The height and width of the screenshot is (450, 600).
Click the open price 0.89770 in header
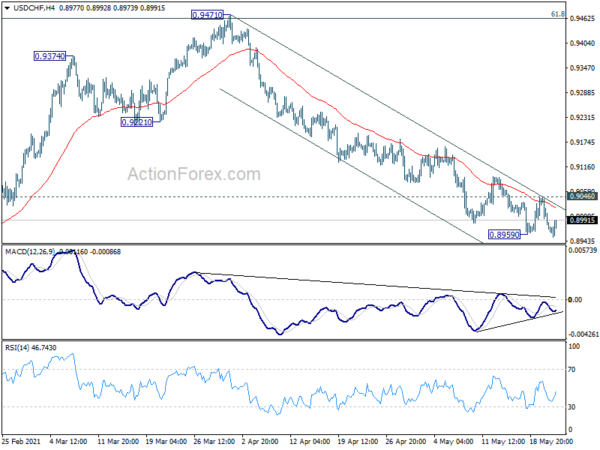[x=72, y=8]
